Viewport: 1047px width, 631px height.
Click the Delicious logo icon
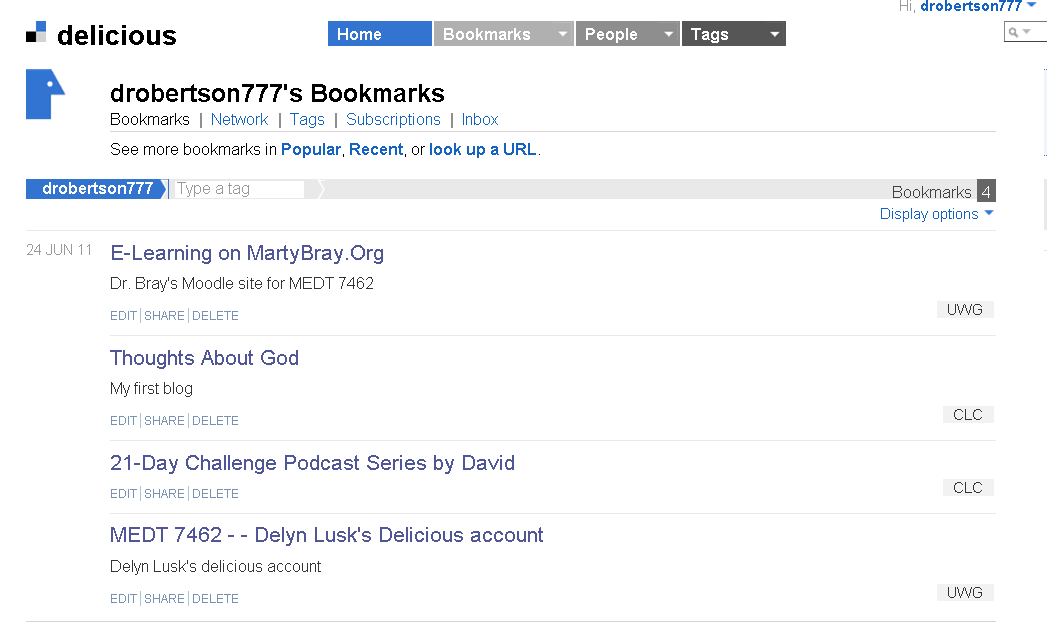(x=36, y=33)
